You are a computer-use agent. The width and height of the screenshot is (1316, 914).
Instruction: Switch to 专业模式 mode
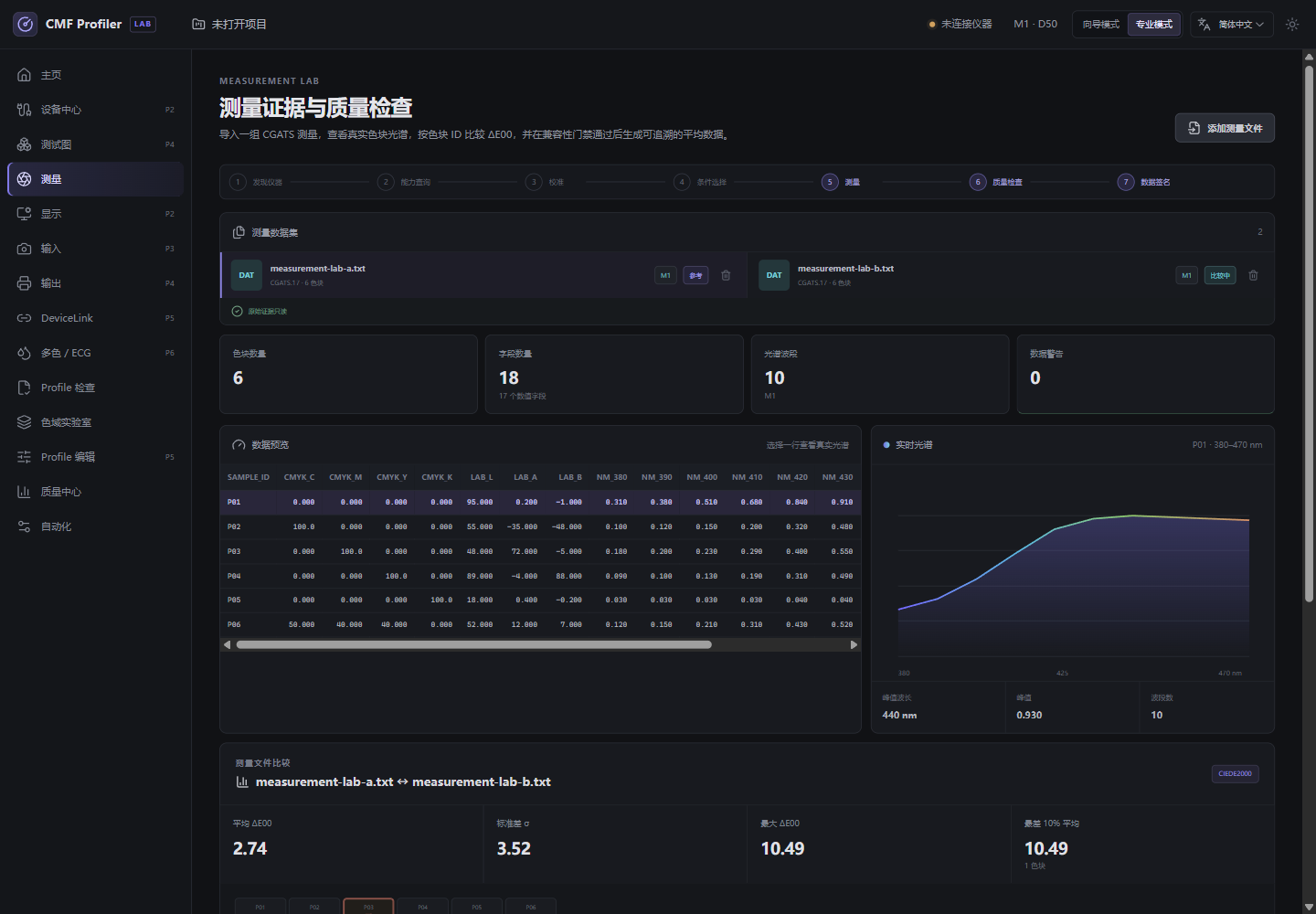1153,25
